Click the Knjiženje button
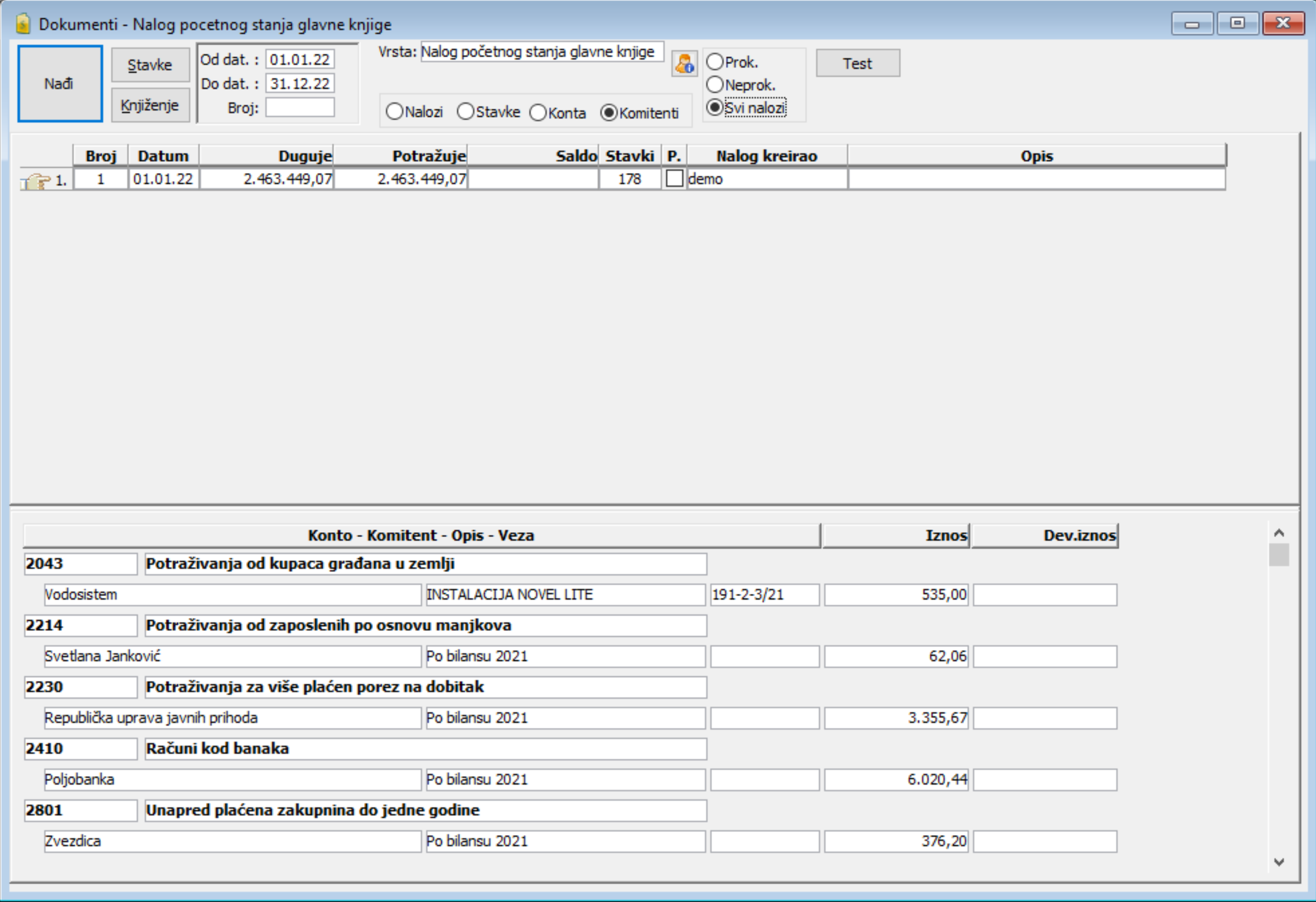The width and height of the screenshot is (1316, 902). click(x=150, y=106)
